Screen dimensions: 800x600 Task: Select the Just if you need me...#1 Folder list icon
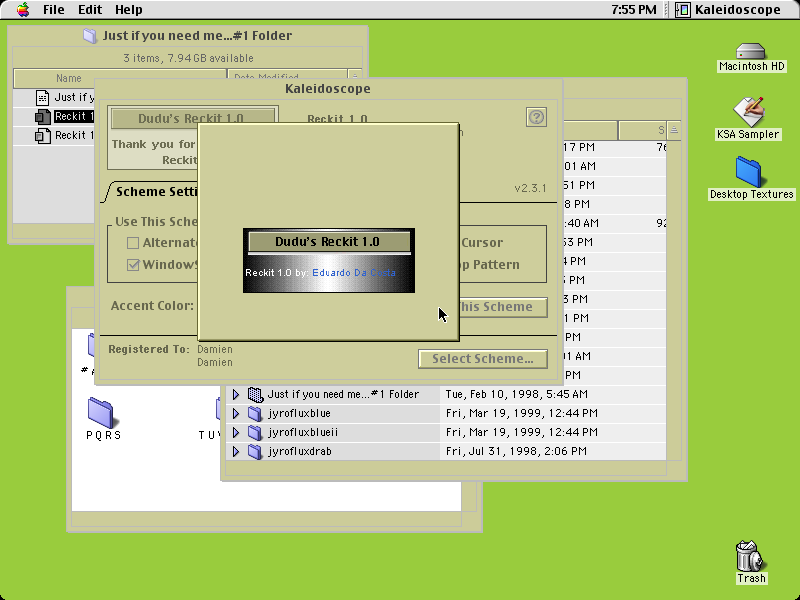click(x=255, y=394)
